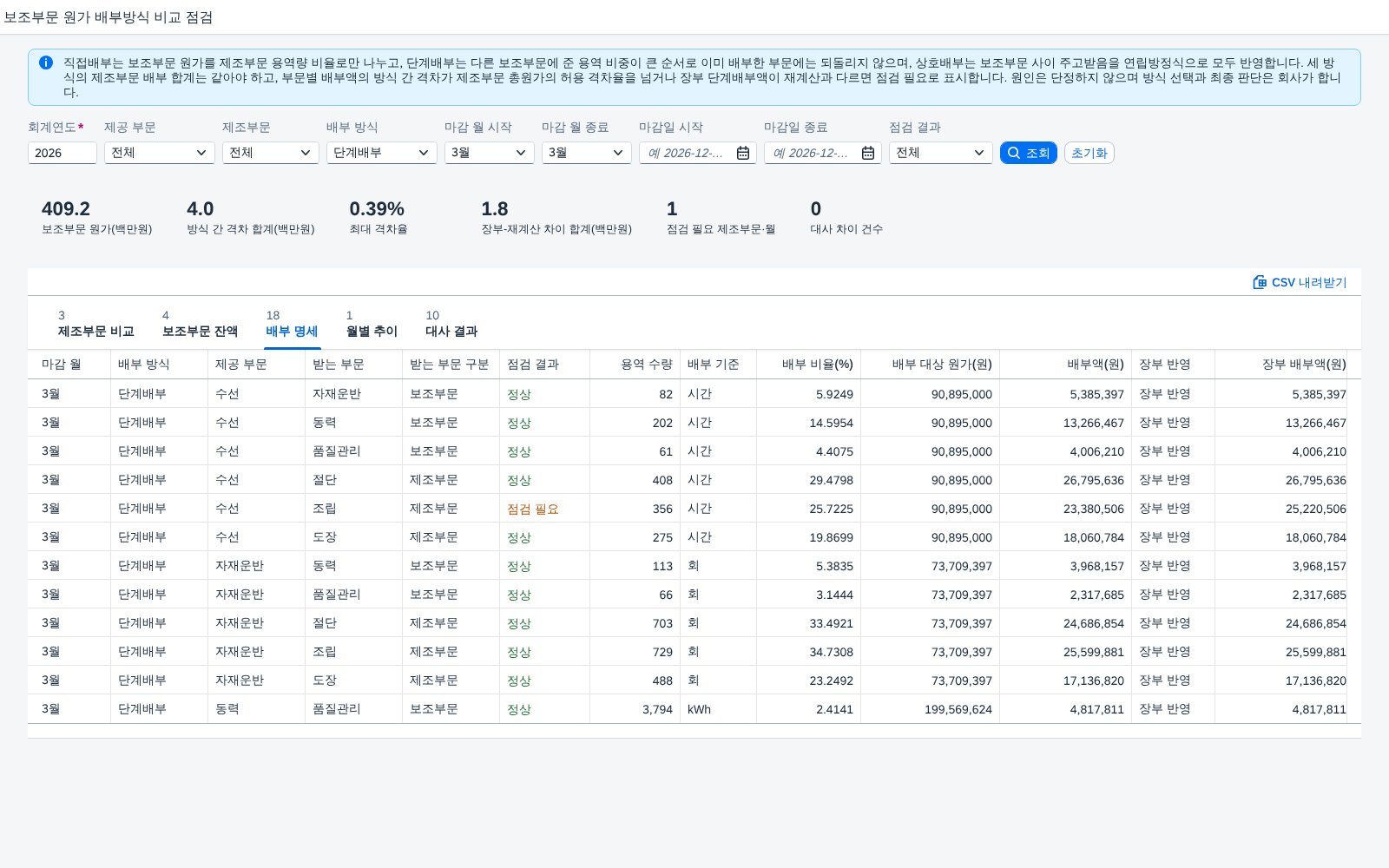Viewport: 1389px width, 868px height.
Task: Focus the 마감일 시작 date input
Action: pyautogui.click(x=687, y=153)
